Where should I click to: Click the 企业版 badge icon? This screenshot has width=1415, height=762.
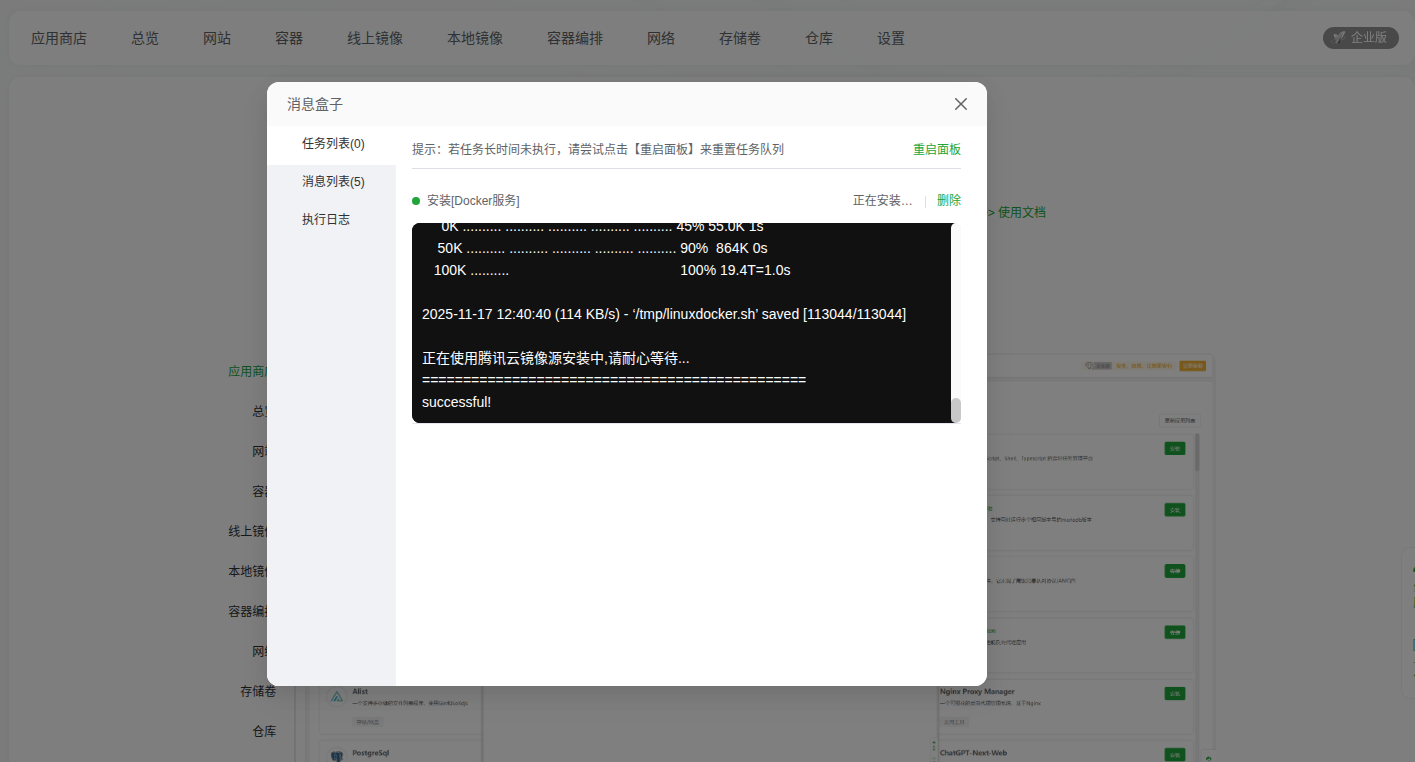pos(1339,38)
